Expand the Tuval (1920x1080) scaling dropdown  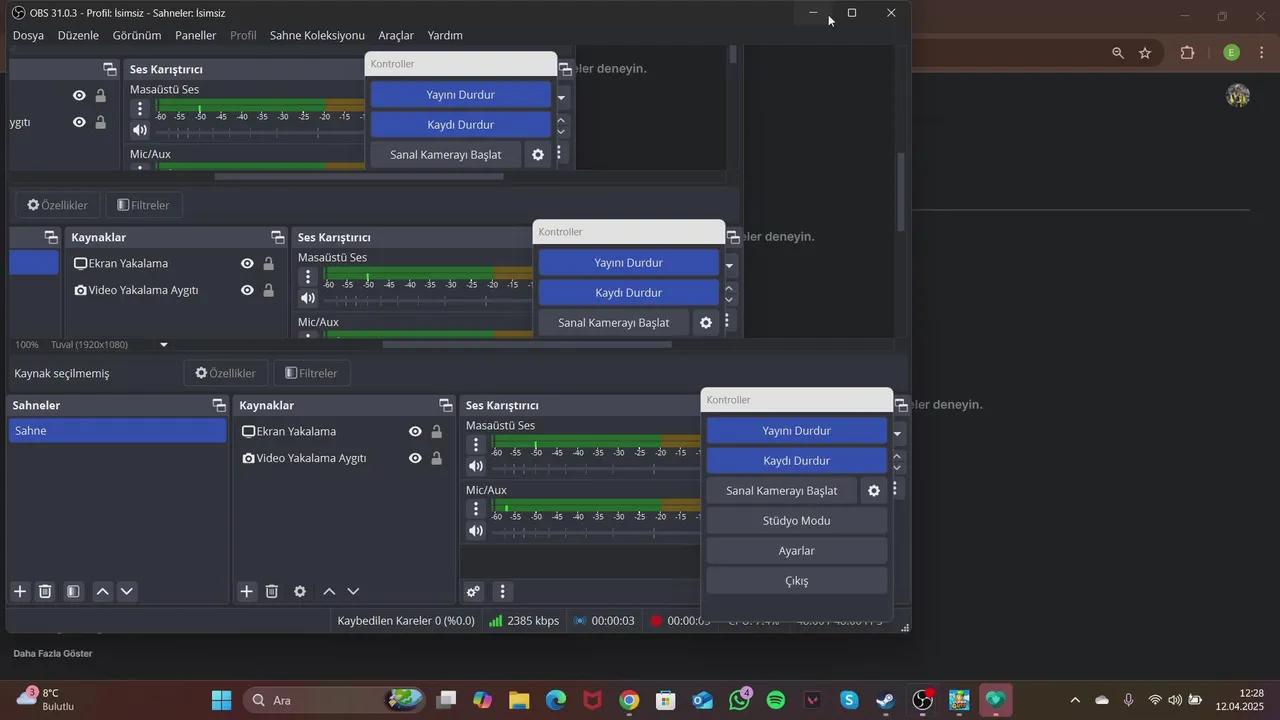(x=164, y=345)
